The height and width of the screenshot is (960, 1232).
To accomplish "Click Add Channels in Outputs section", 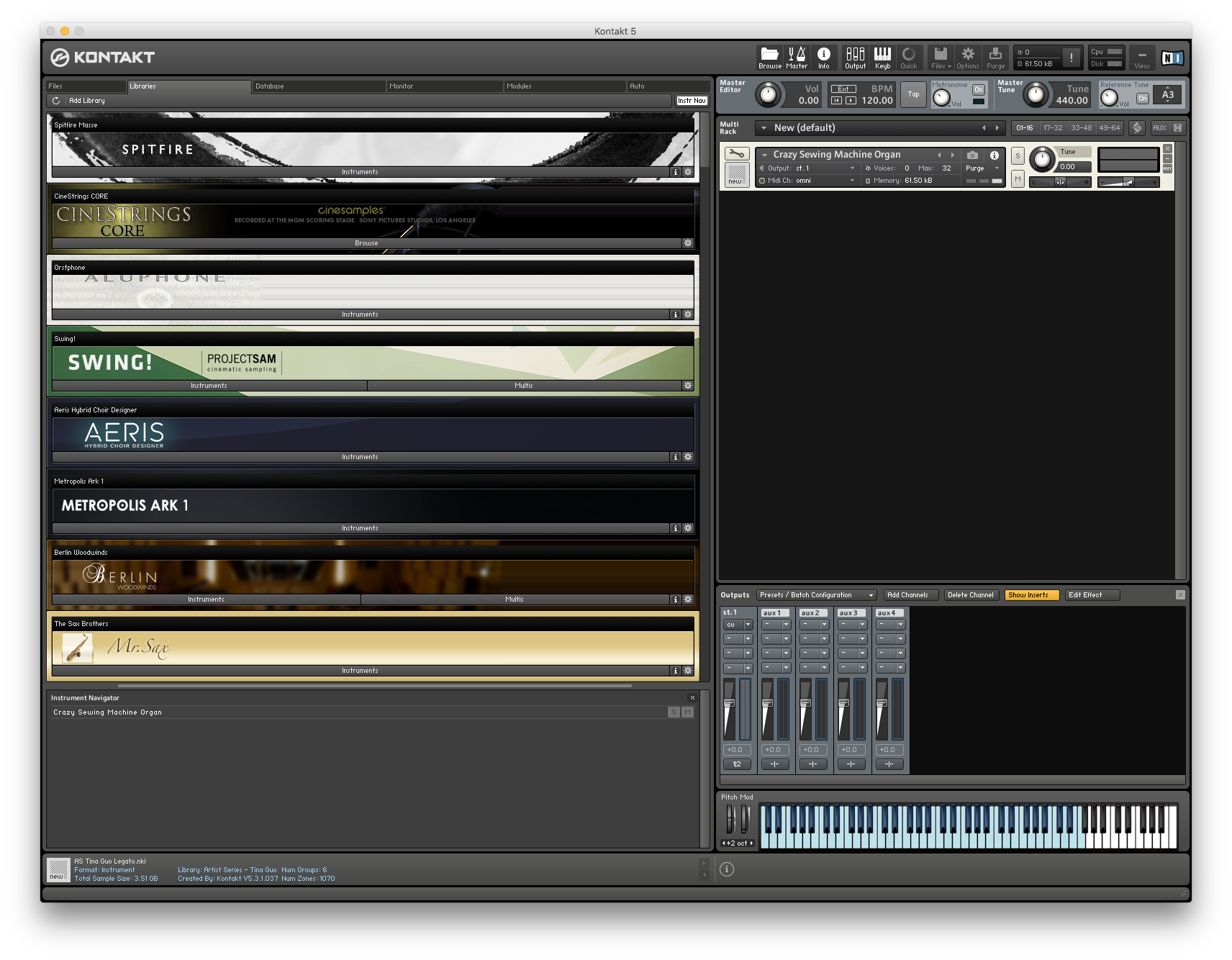I will pos(910,595).
